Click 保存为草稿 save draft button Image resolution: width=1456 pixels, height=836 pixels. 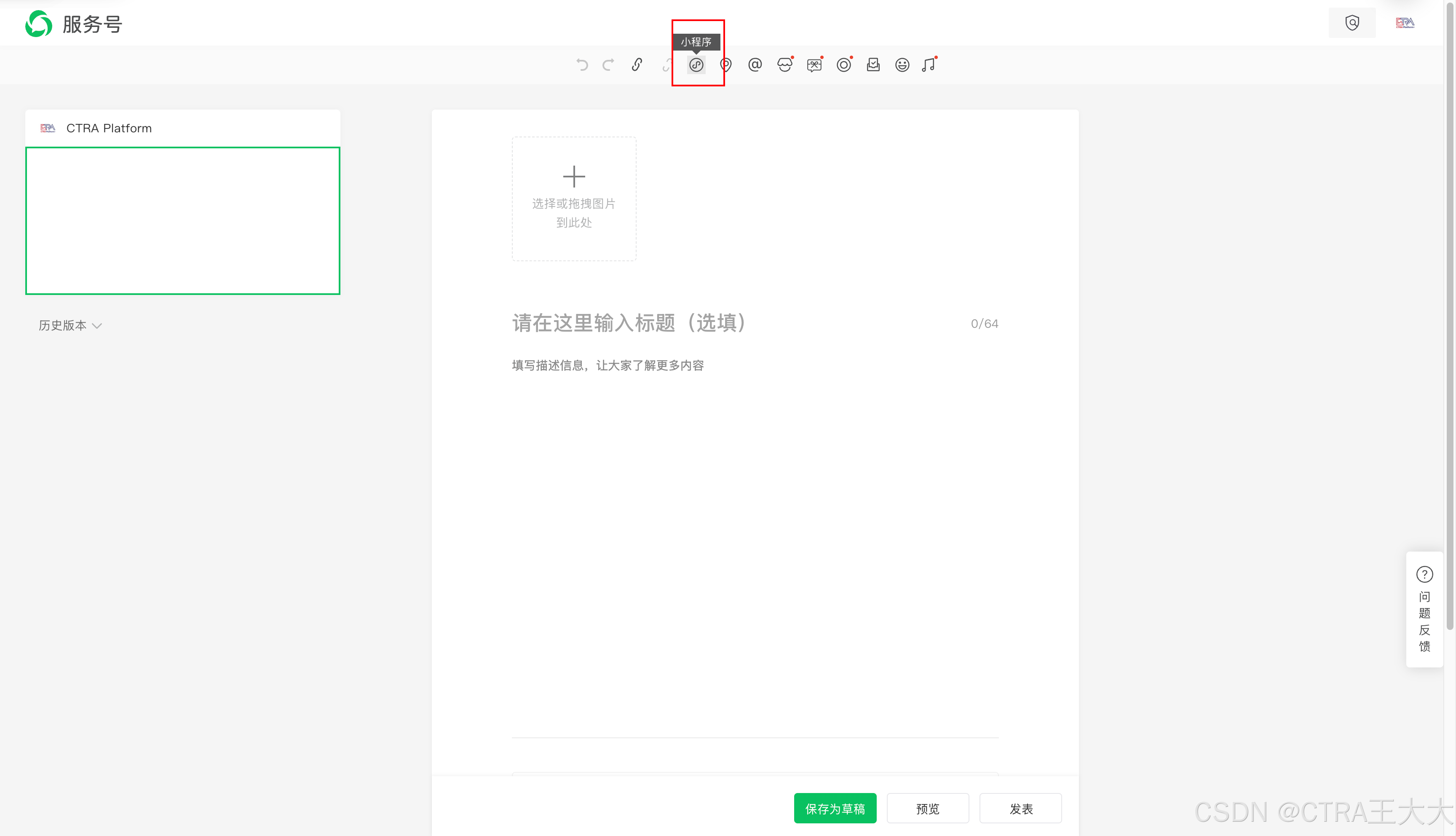835,809
